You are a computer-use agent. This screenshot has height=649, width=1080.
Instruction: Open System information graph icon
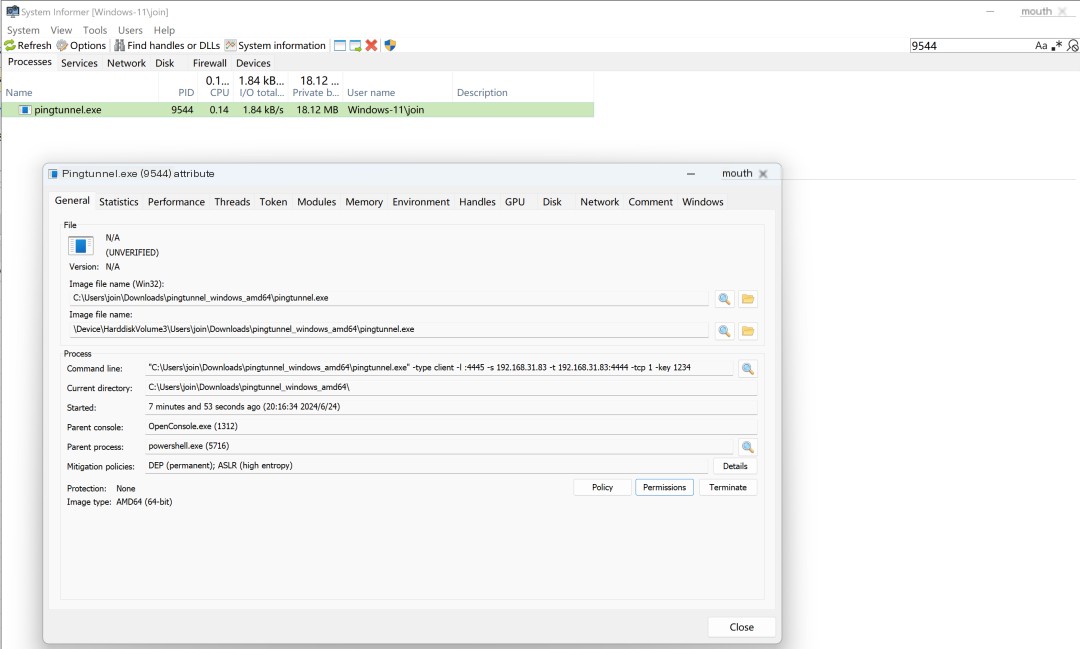point(231,45)
